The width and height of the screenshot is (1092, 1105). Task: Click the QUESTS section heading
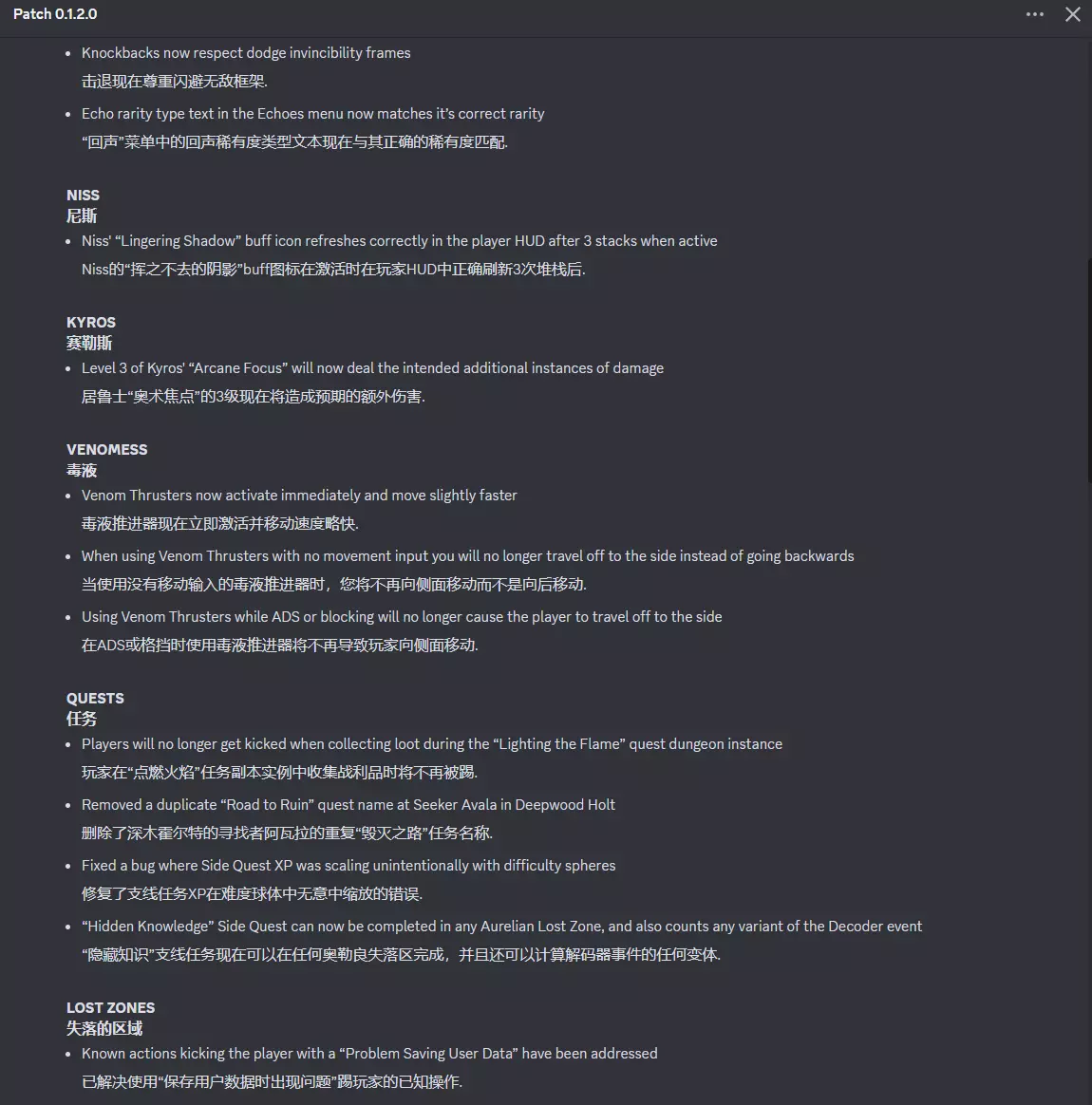point(95,699)
